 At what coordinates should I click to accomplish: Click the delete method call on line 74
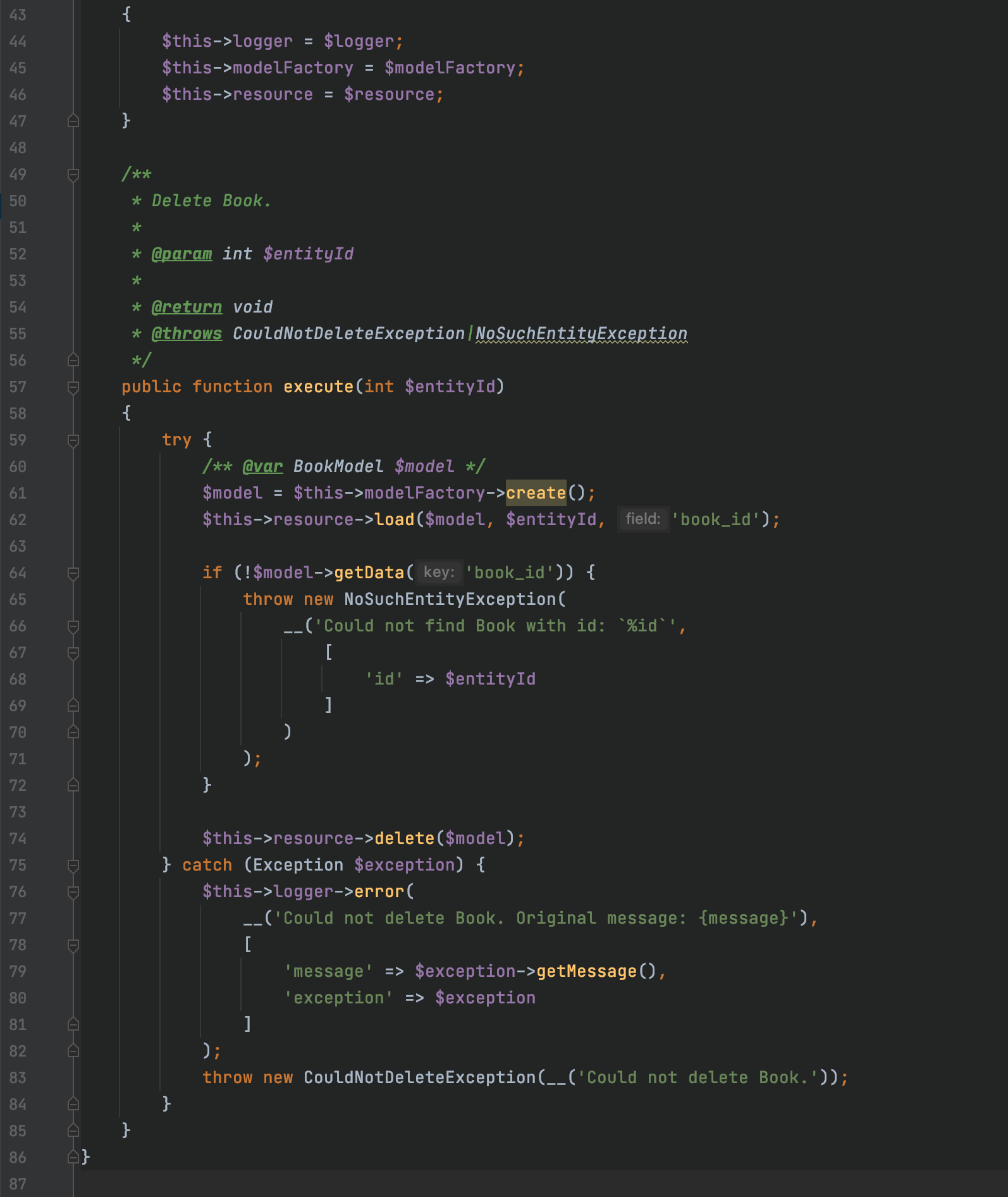pos(405,838)
